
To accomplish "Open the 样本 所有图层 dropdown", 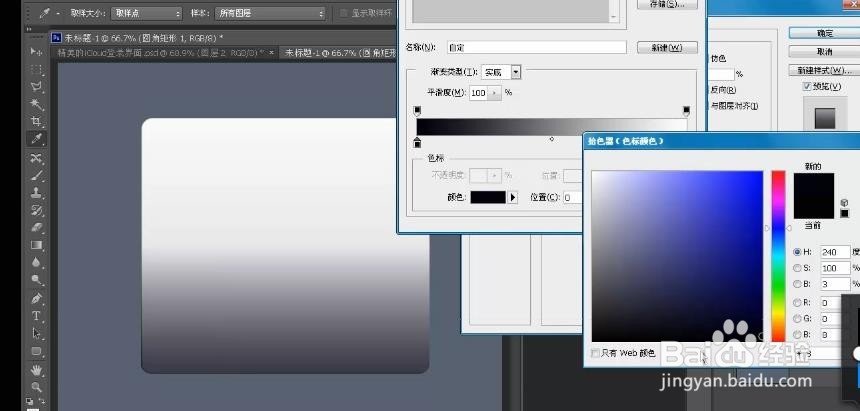I will pos(270,13).
